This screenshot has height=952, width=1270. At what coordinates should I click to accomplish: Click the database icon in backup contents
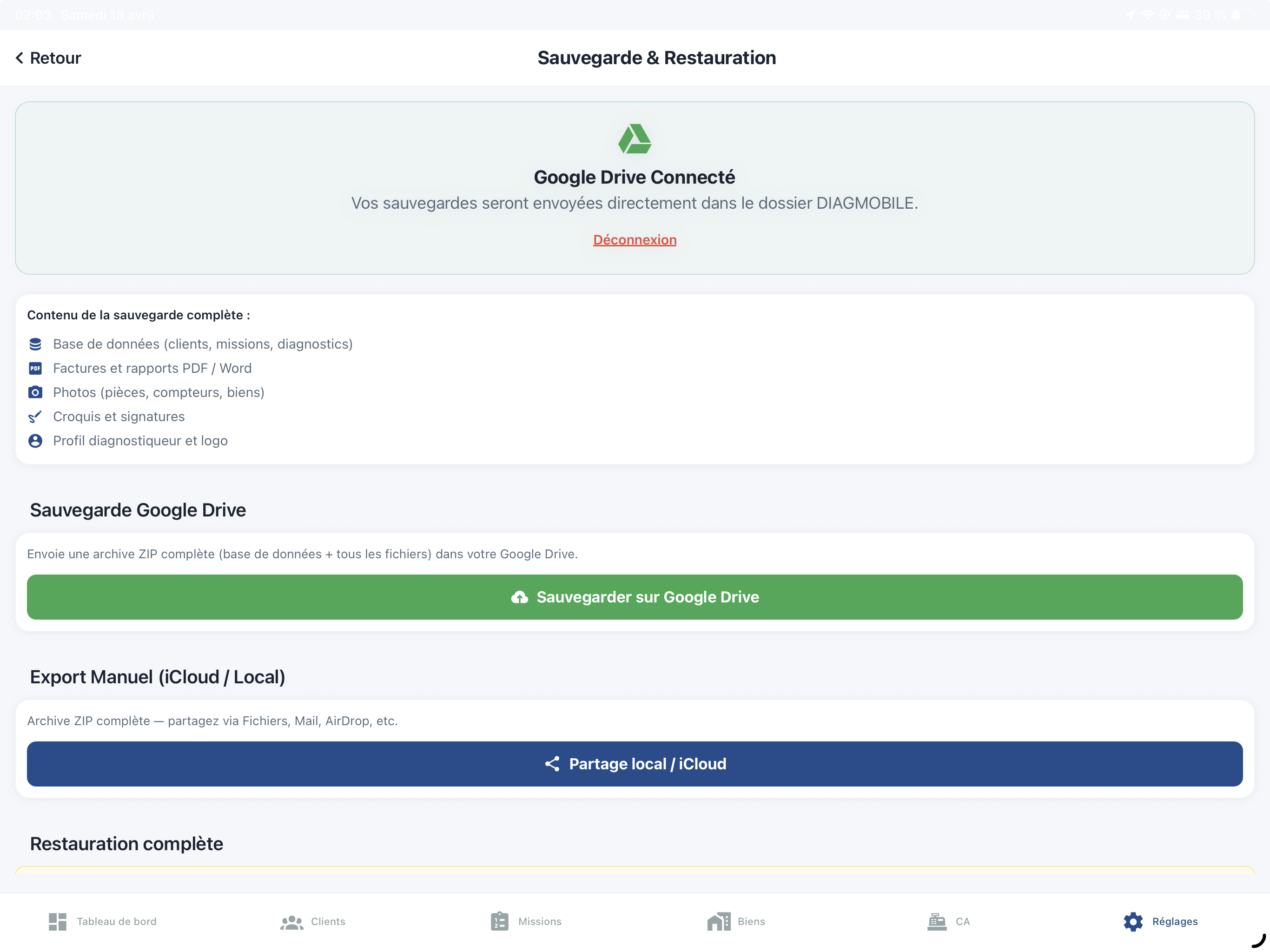click(x=35, y=344)
